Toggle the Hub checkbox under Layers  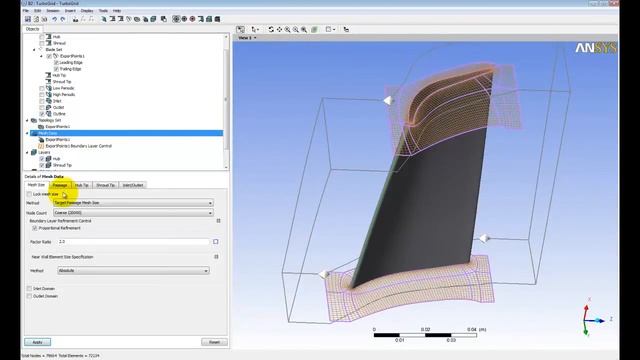click(42, 159)
